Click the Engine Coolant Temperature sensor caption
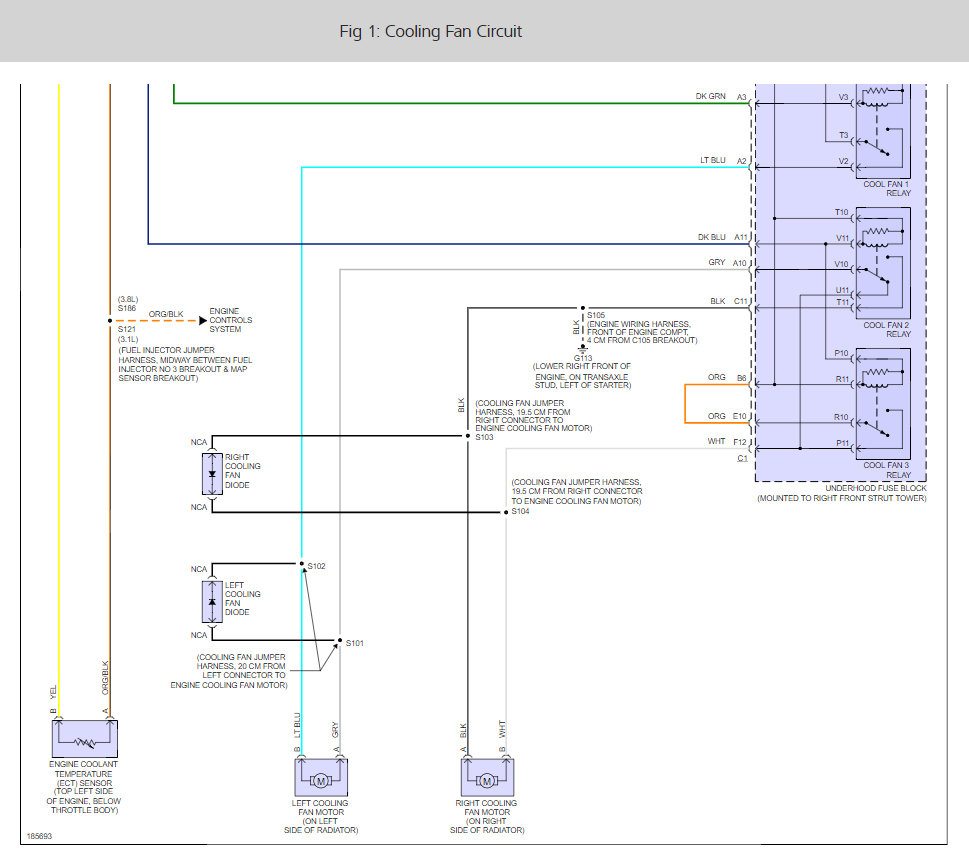The image size is (969, 861). pos(84,787)
